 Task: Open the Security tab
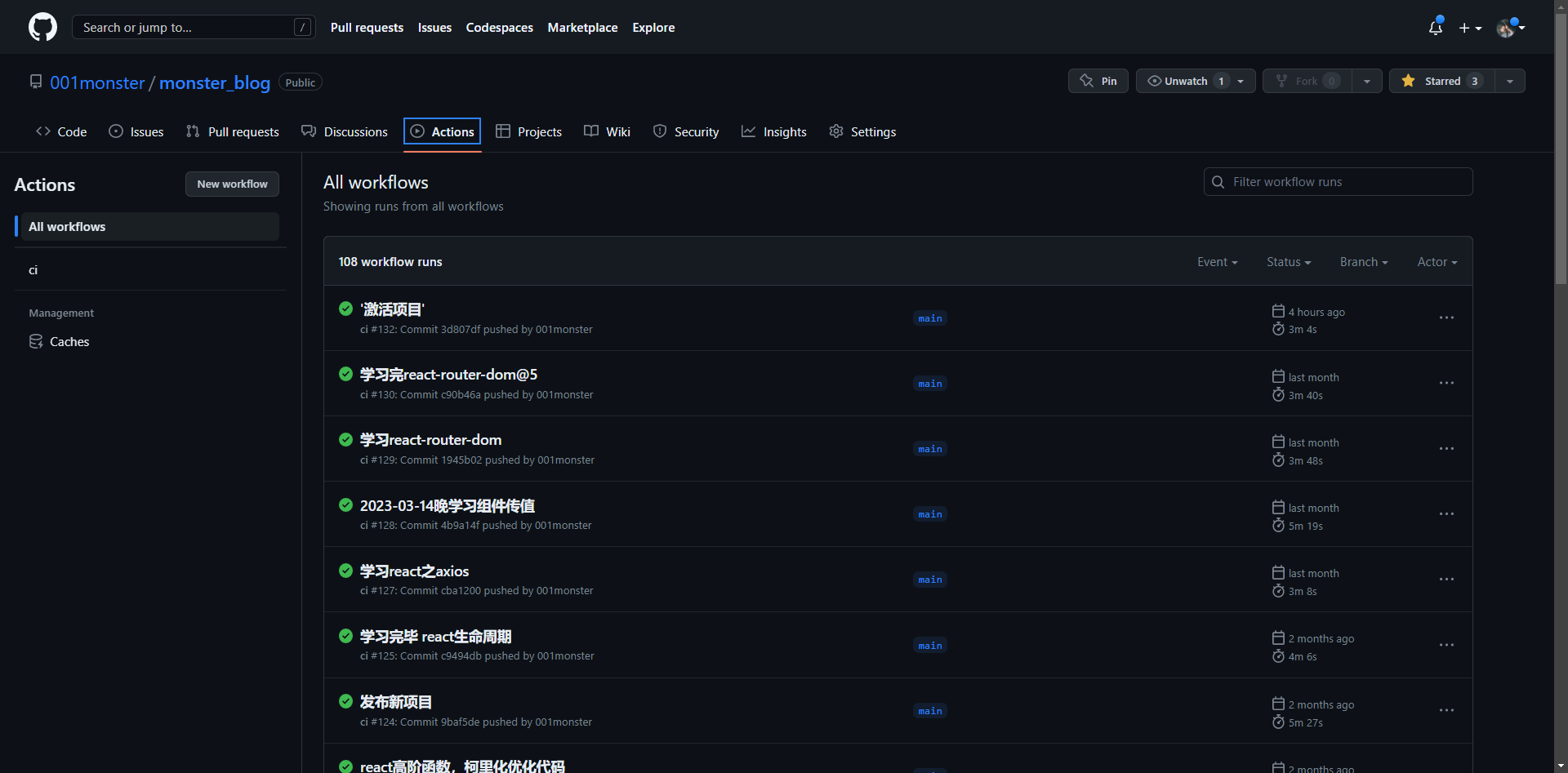(686, 131)
